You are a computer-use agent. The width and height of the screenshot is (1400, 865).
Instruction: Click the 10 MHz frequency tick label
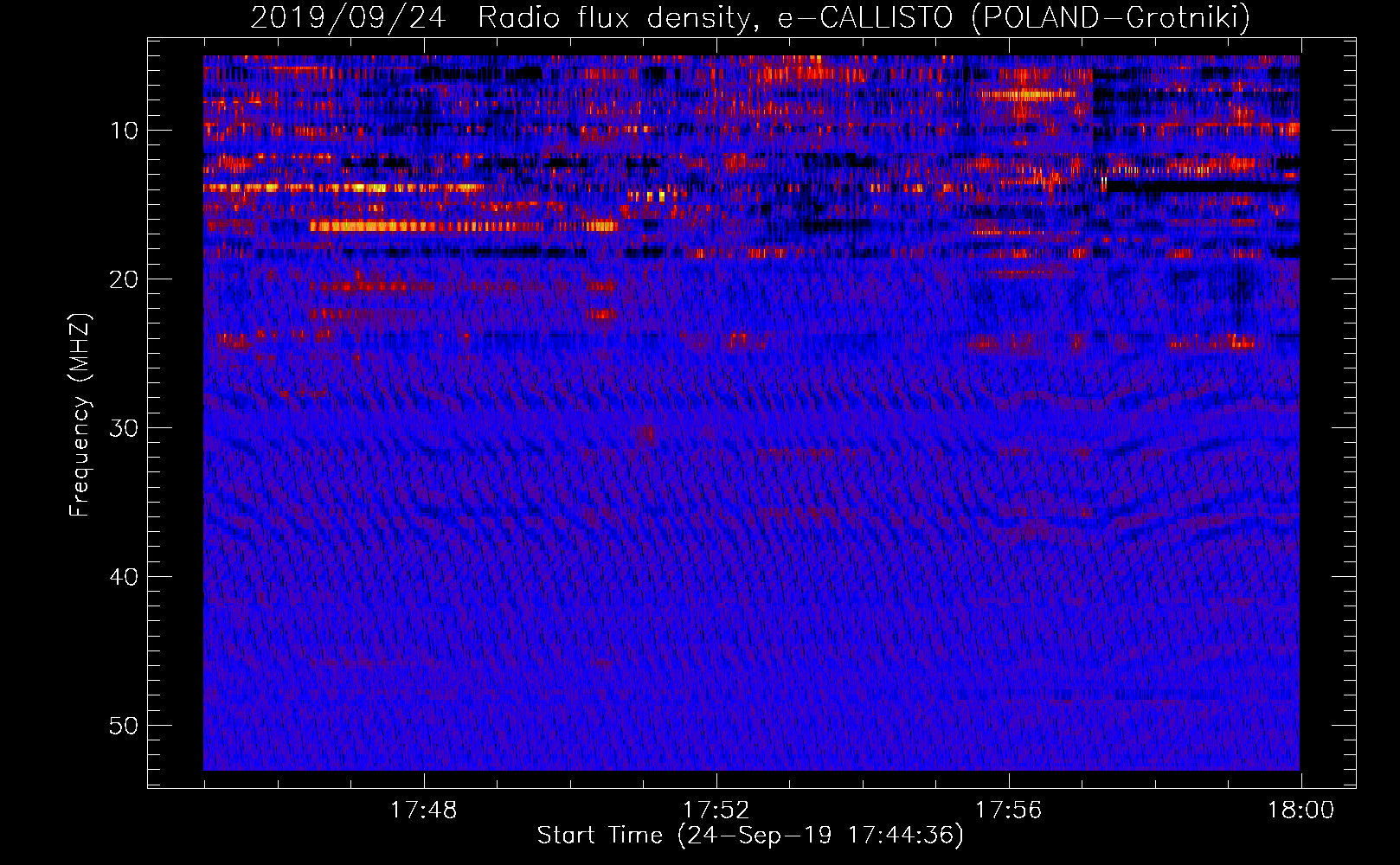(125, 131)
